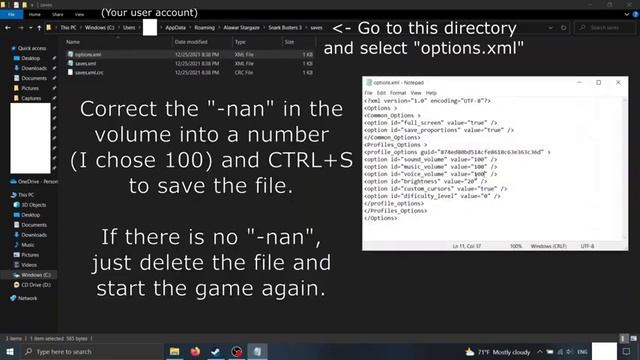Image resolution: width=640 pixels, height=360 pixels.
Task: Open pinned Documents under Quick access
Action: pyautogui.click(x=34, y=78)
